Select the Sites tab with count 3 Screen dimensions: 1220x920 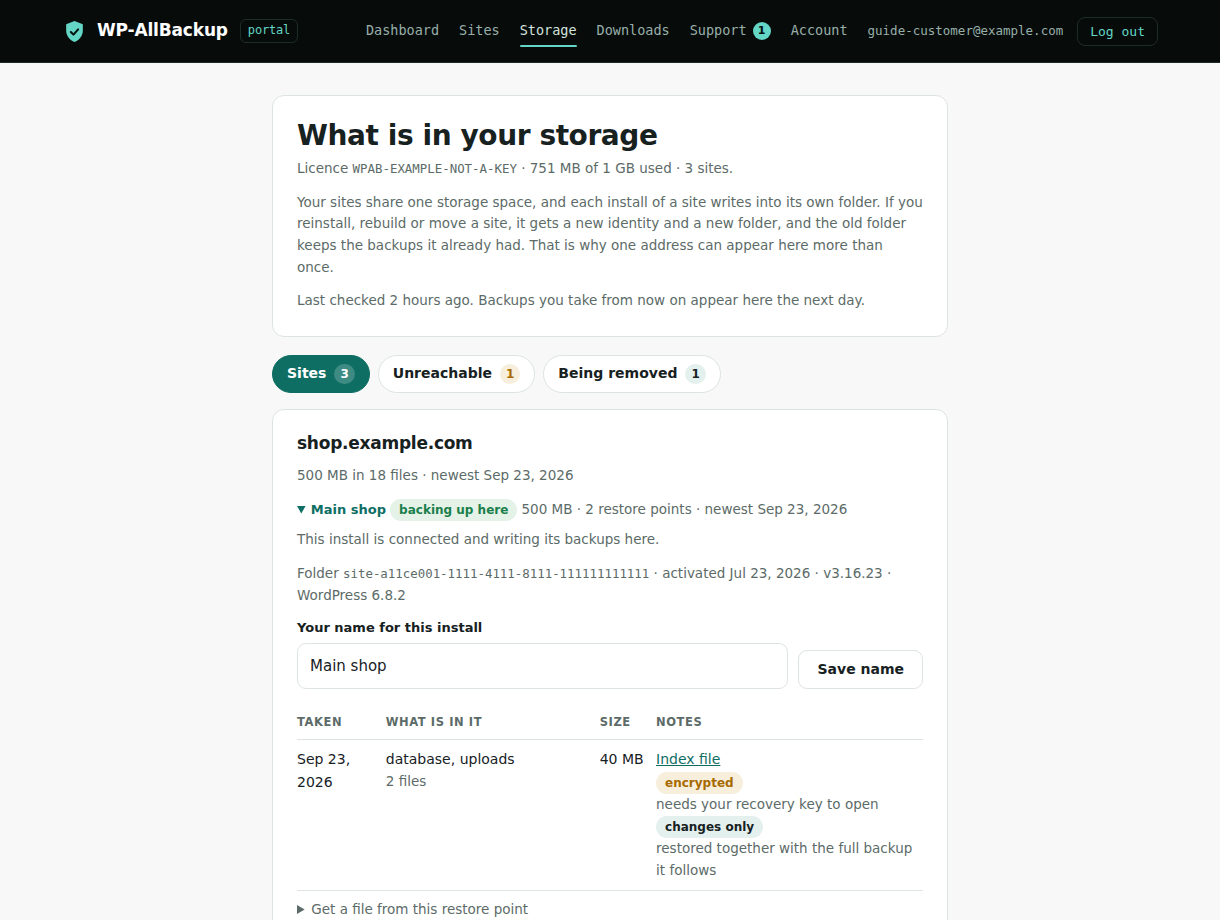click(x=321, y=374)
